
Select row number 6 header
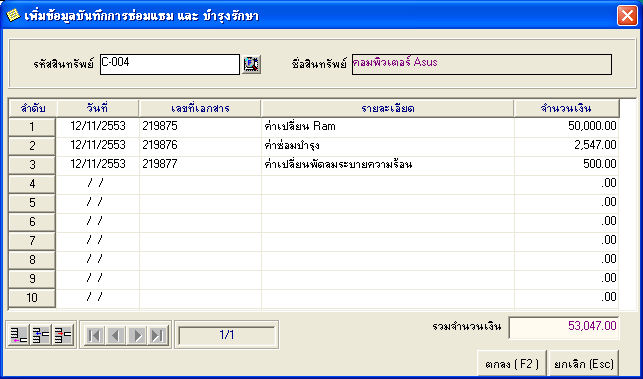coord(32,222)
